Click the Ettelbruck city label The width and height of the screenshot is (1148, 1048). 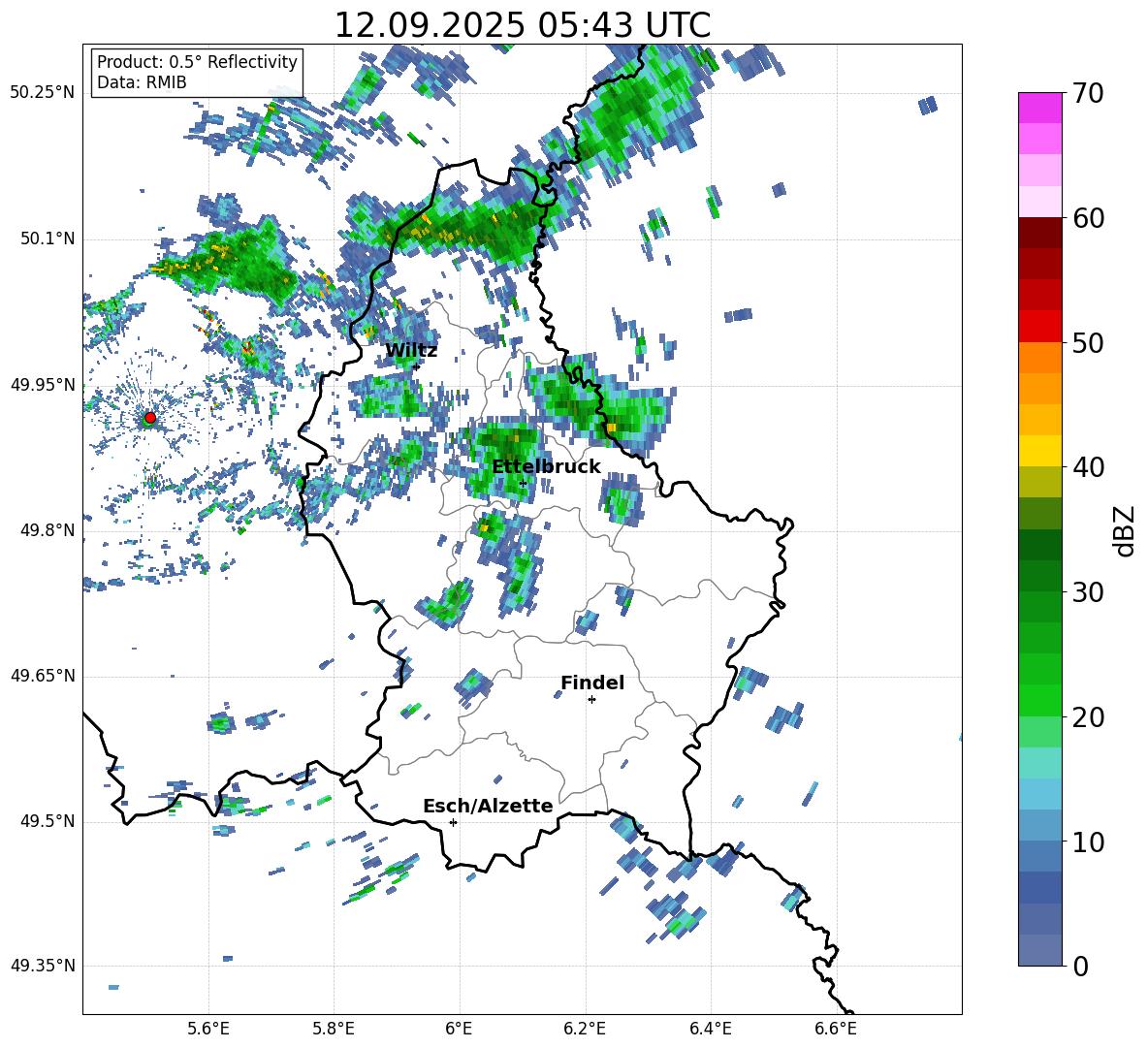[546, 466]
